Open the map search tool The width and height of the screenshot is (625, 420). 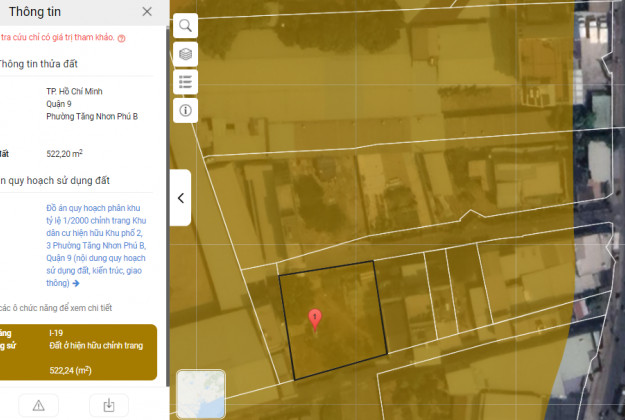(186, 25)
